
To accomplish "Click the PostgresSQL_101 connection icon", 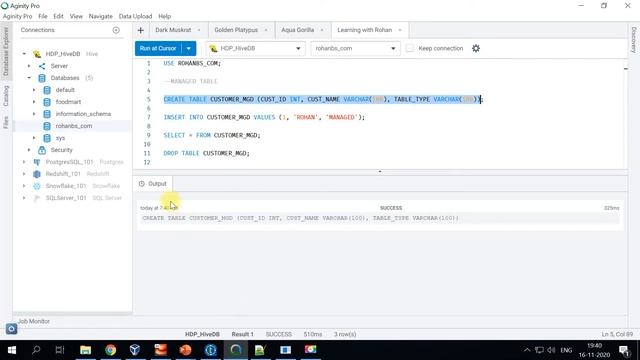I will (x=37, y=162).
